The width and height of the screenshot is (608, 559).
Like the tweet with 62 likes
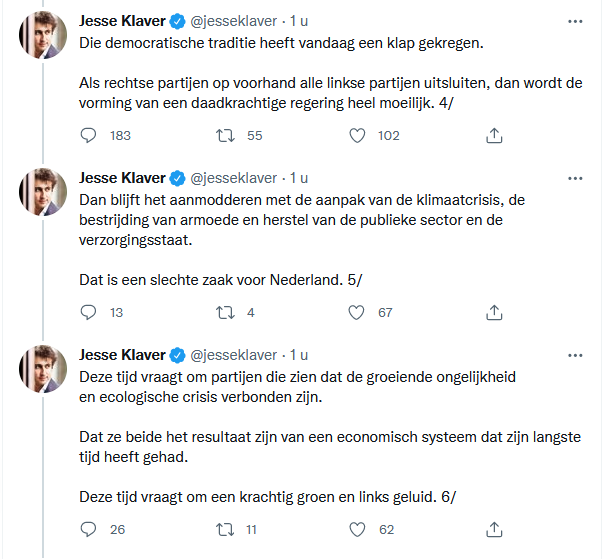(x=355, y=529)
